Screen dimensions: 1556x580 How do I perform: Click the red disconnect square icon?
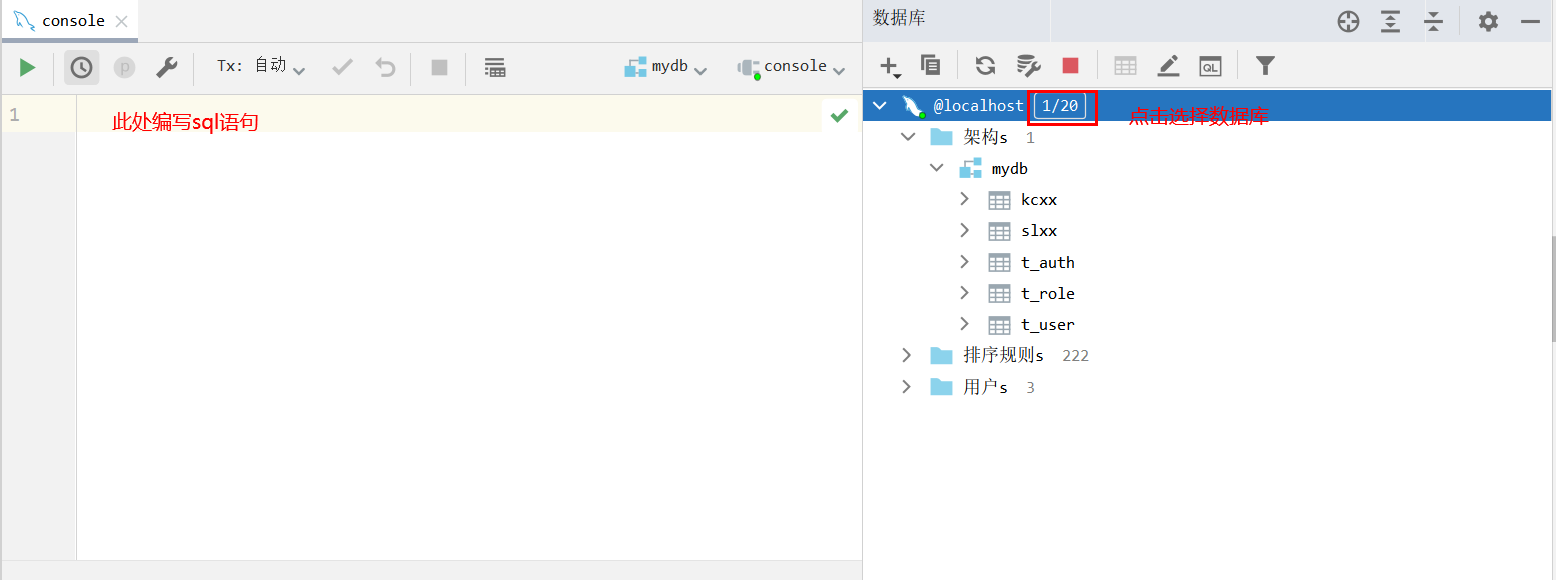(x=1070, y=65)
